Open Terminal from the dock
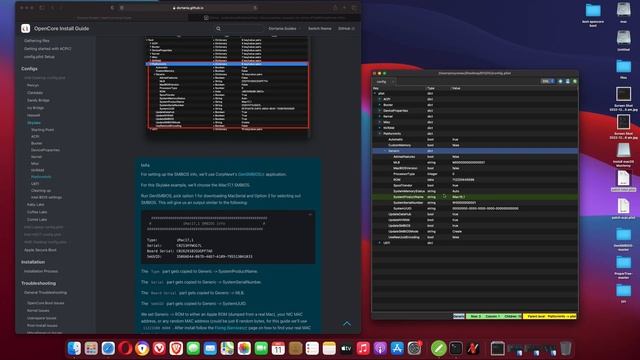The image size is (640, 360). [x=456, y=348]
